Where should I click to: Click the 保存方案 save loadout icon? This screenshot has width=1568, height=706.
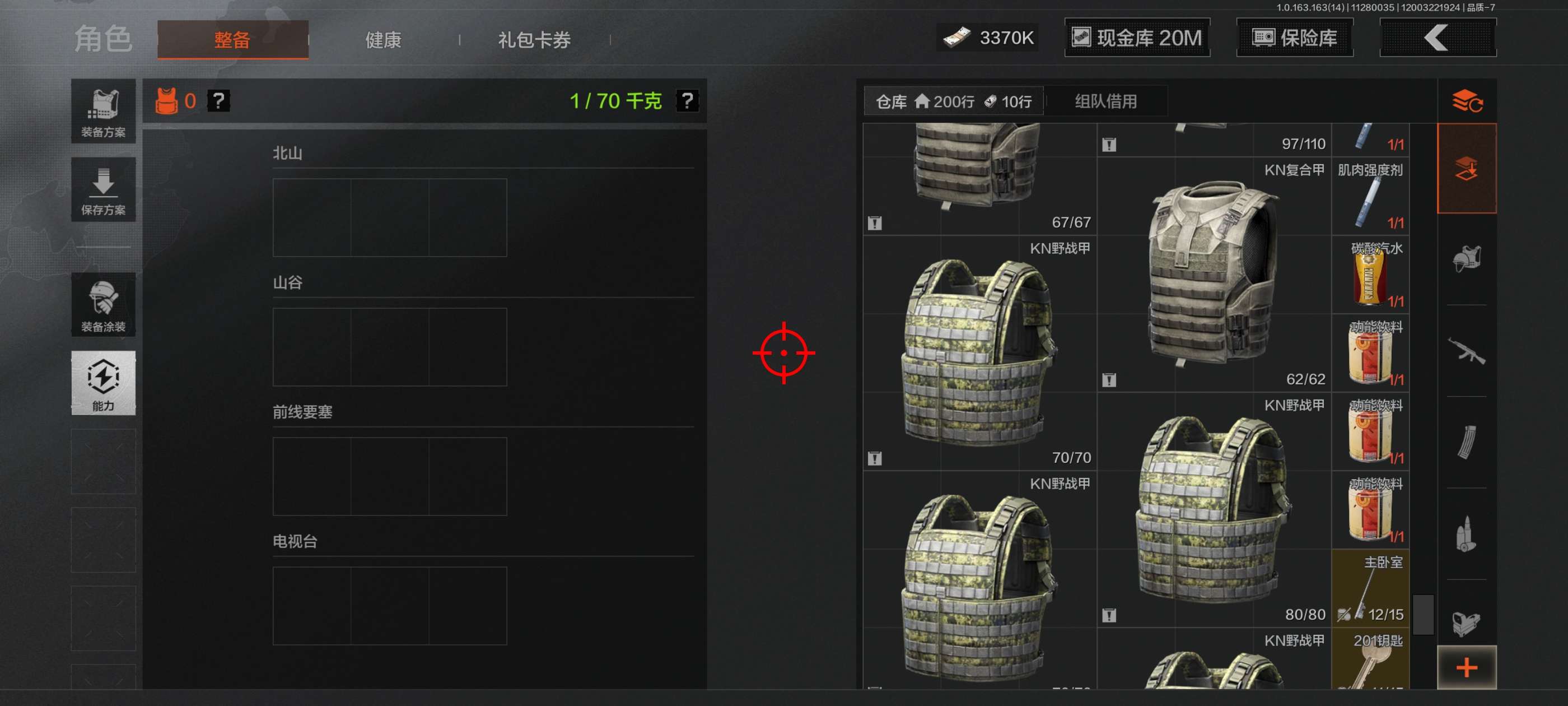click(103, 189)
